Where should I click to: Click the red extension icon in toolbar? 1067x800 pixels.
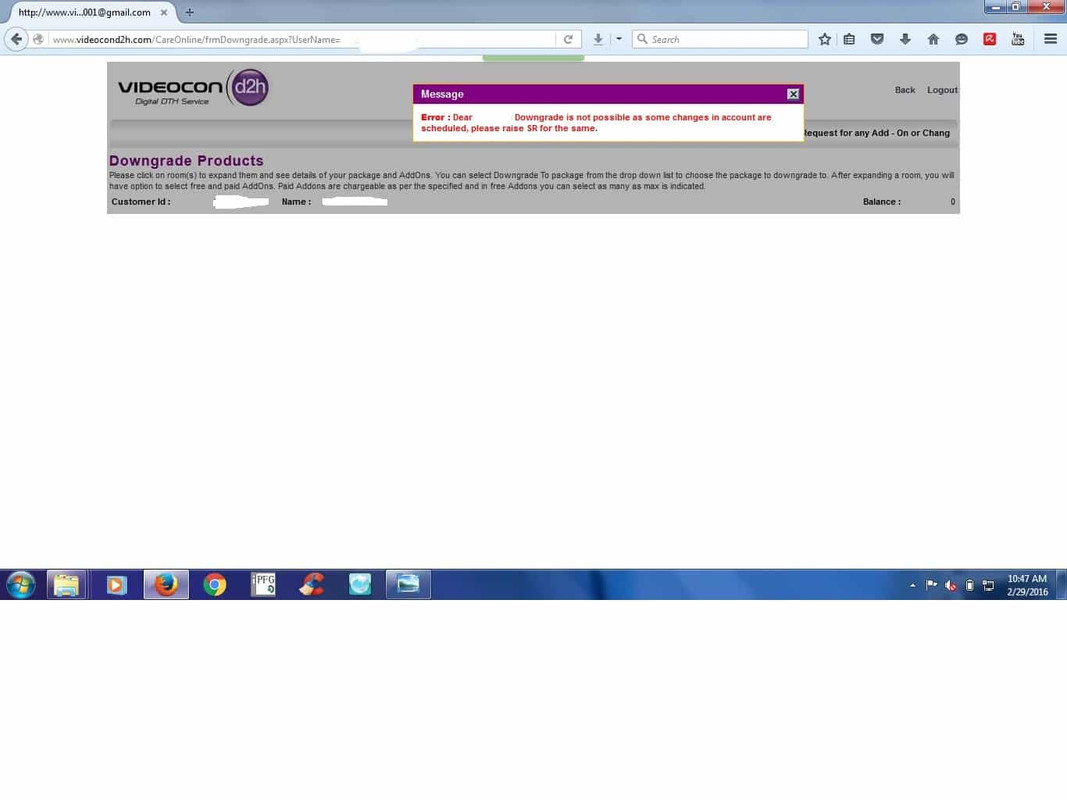coord(990,39)
